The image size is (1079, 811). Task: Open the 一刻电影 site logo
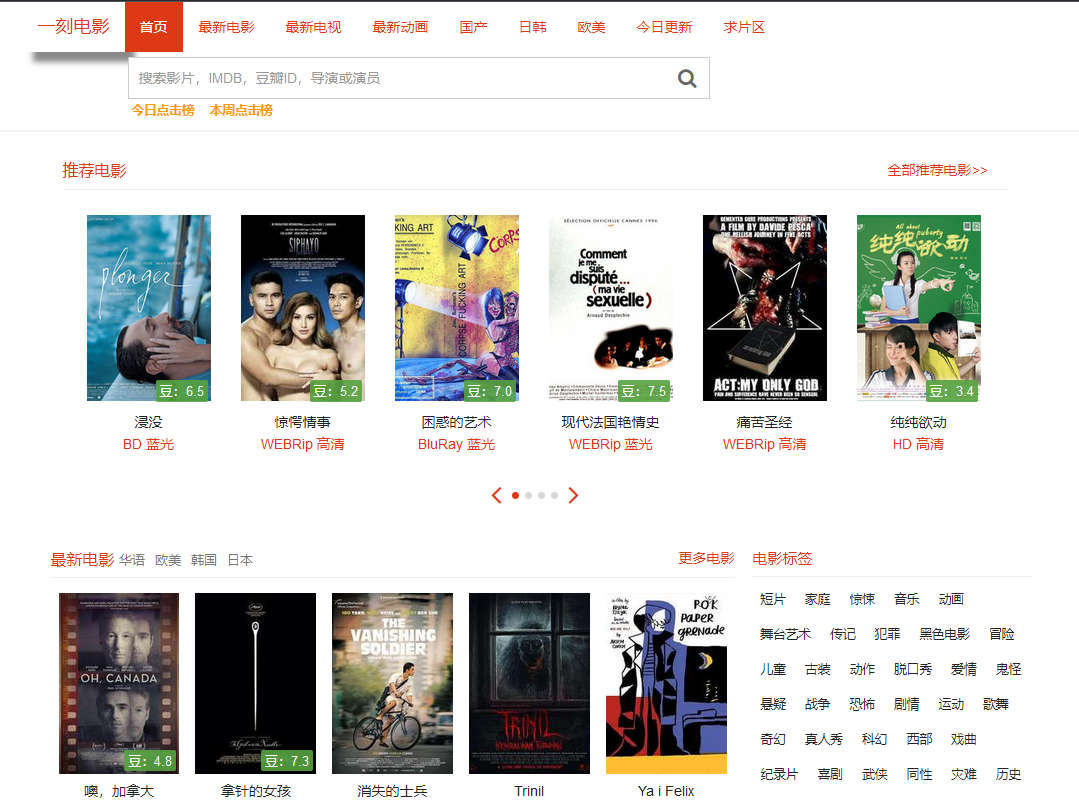(73, 26)
